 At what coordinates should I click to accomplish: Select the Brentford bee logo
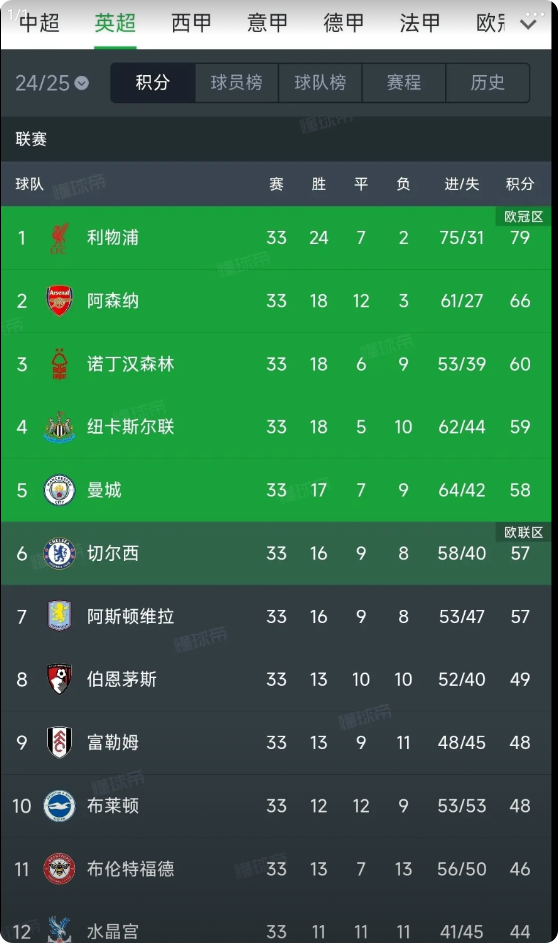point(59,869)
